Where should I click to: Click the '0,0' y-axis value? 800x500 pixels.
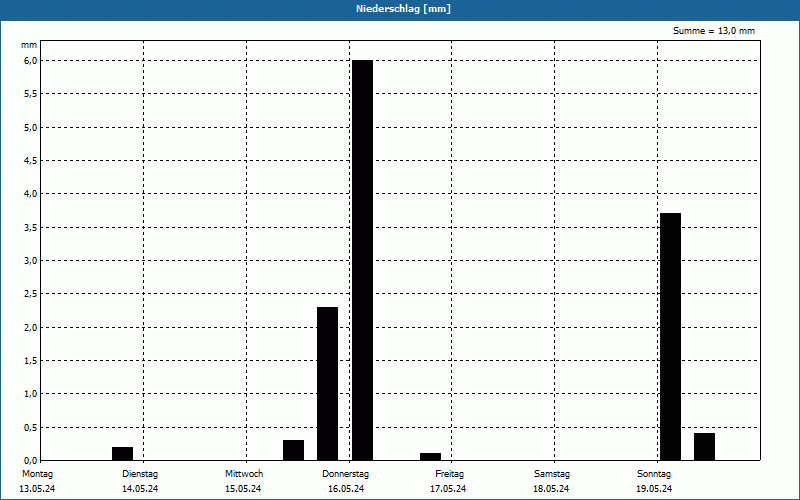click(x=31, y=461)
